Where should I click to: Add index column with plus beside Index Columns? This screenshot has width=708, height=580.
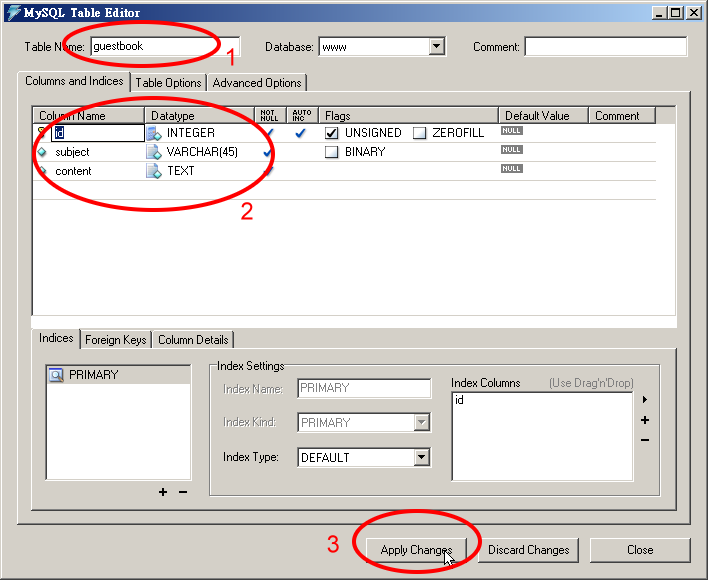(645, 420)
